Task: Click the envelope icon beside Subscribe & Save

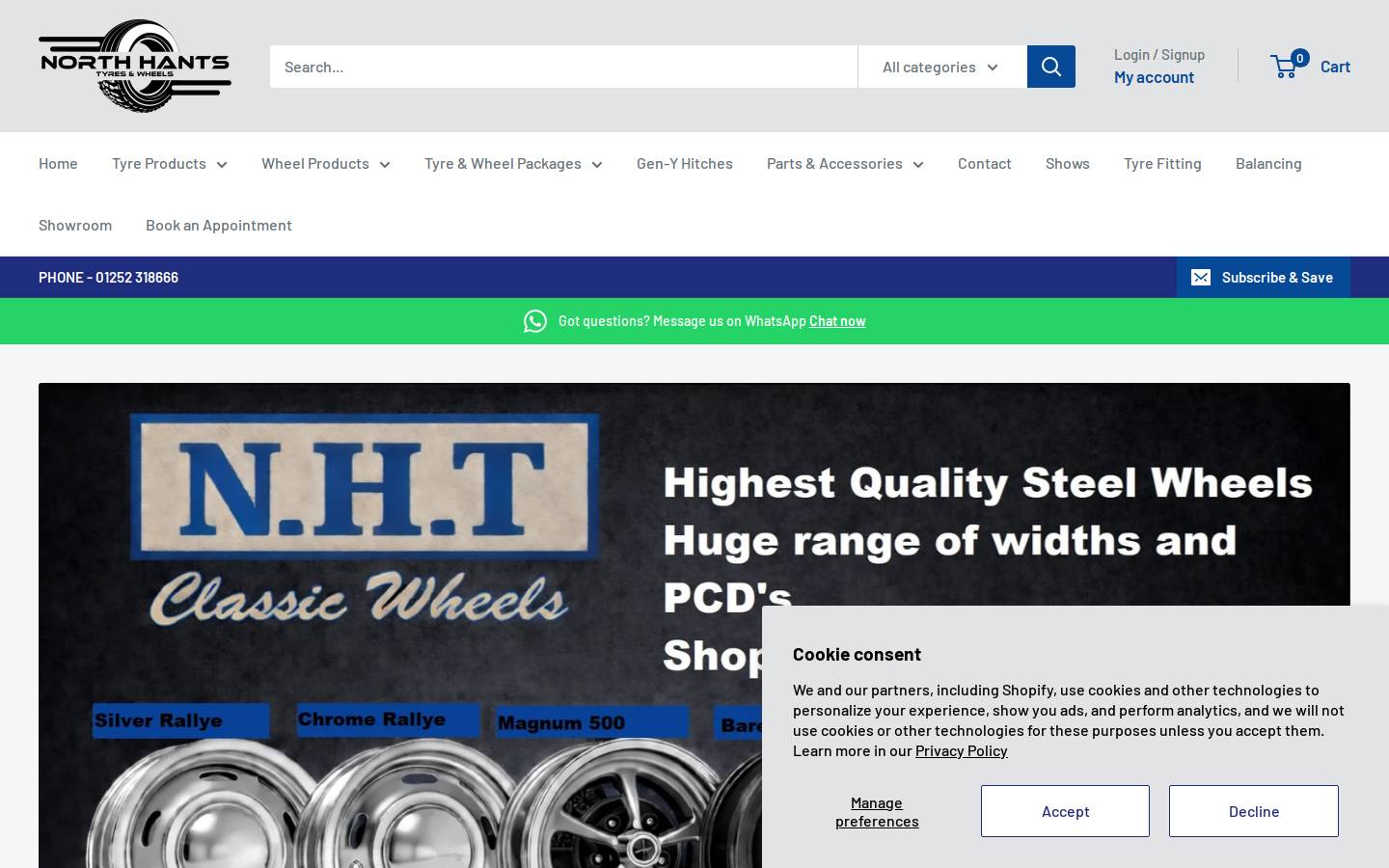Action: tap(1201, 278)
